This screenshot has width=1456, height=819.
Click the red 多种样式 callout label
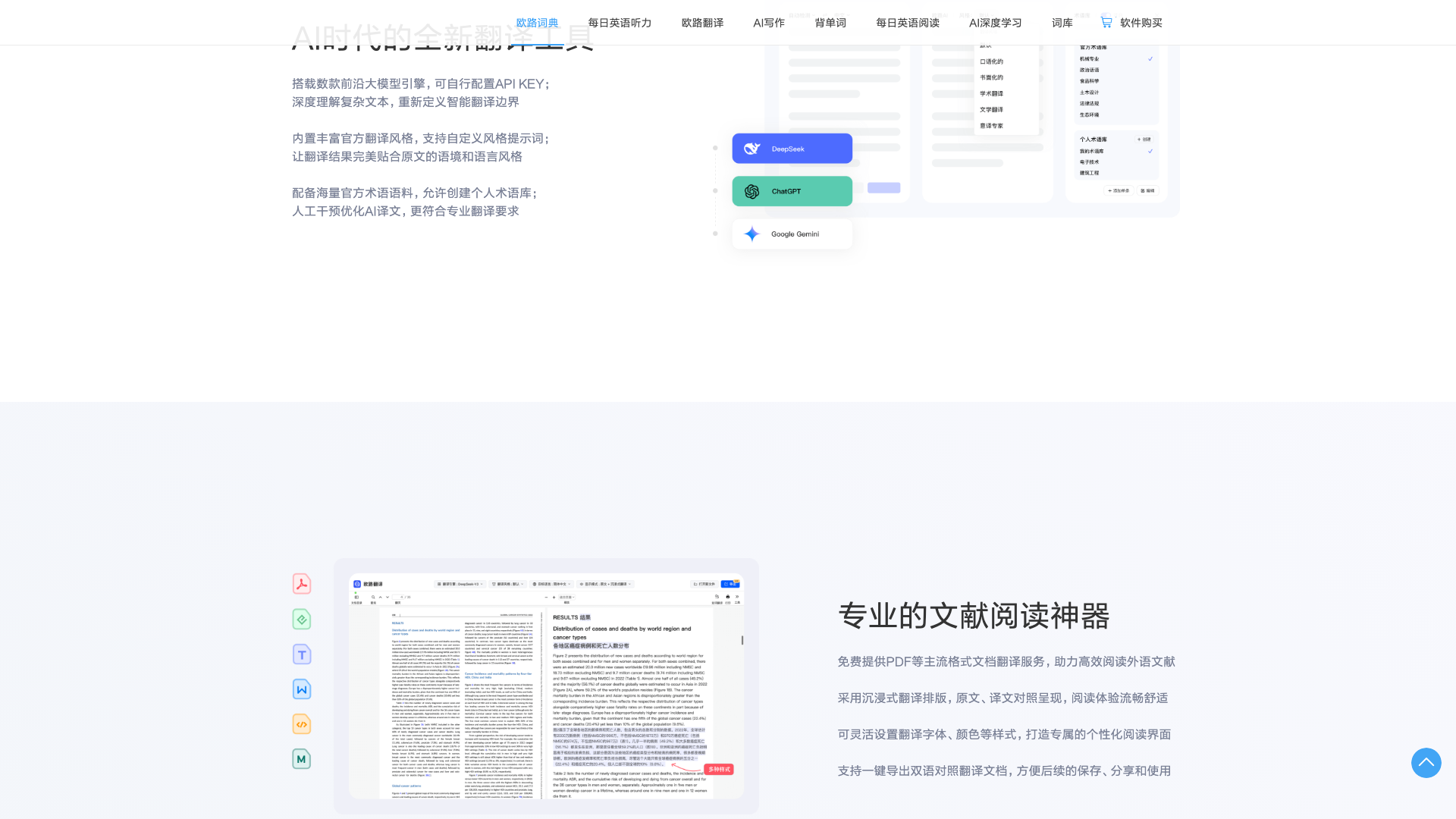719,769
